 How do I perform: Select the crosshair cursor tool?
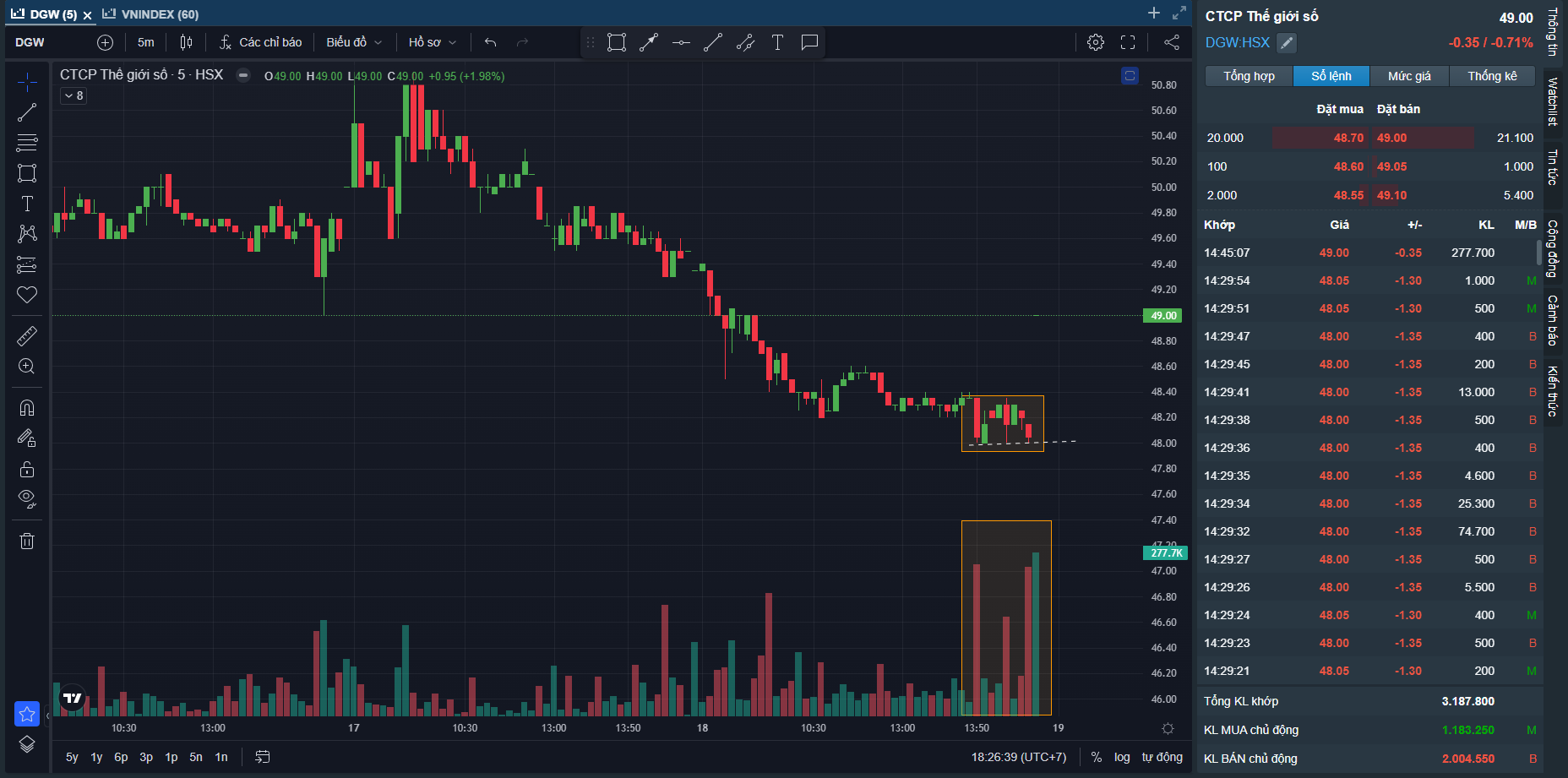27,82
